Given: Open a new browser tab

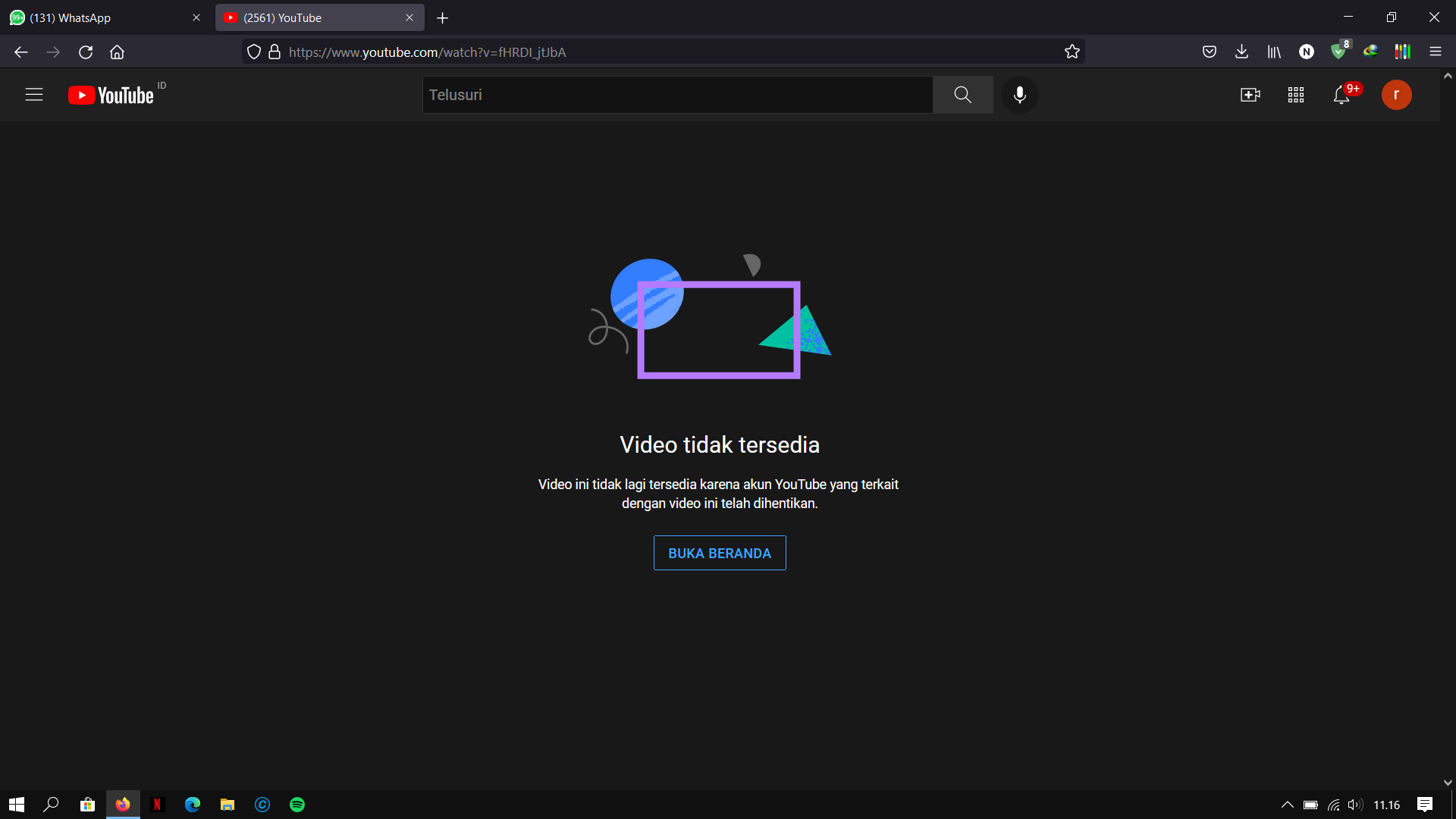Looking at the screenshot, I should click(443, 17).
